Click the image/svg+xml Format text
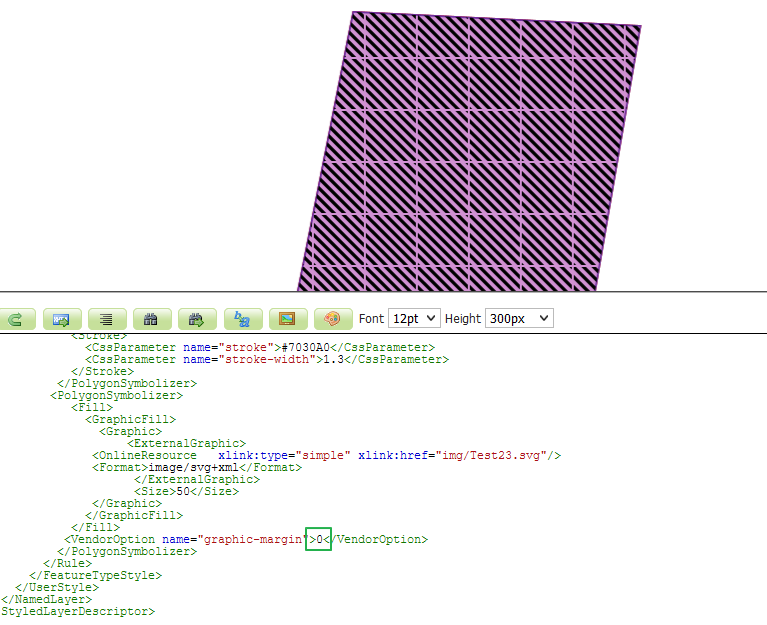 [x=194, y=468]
